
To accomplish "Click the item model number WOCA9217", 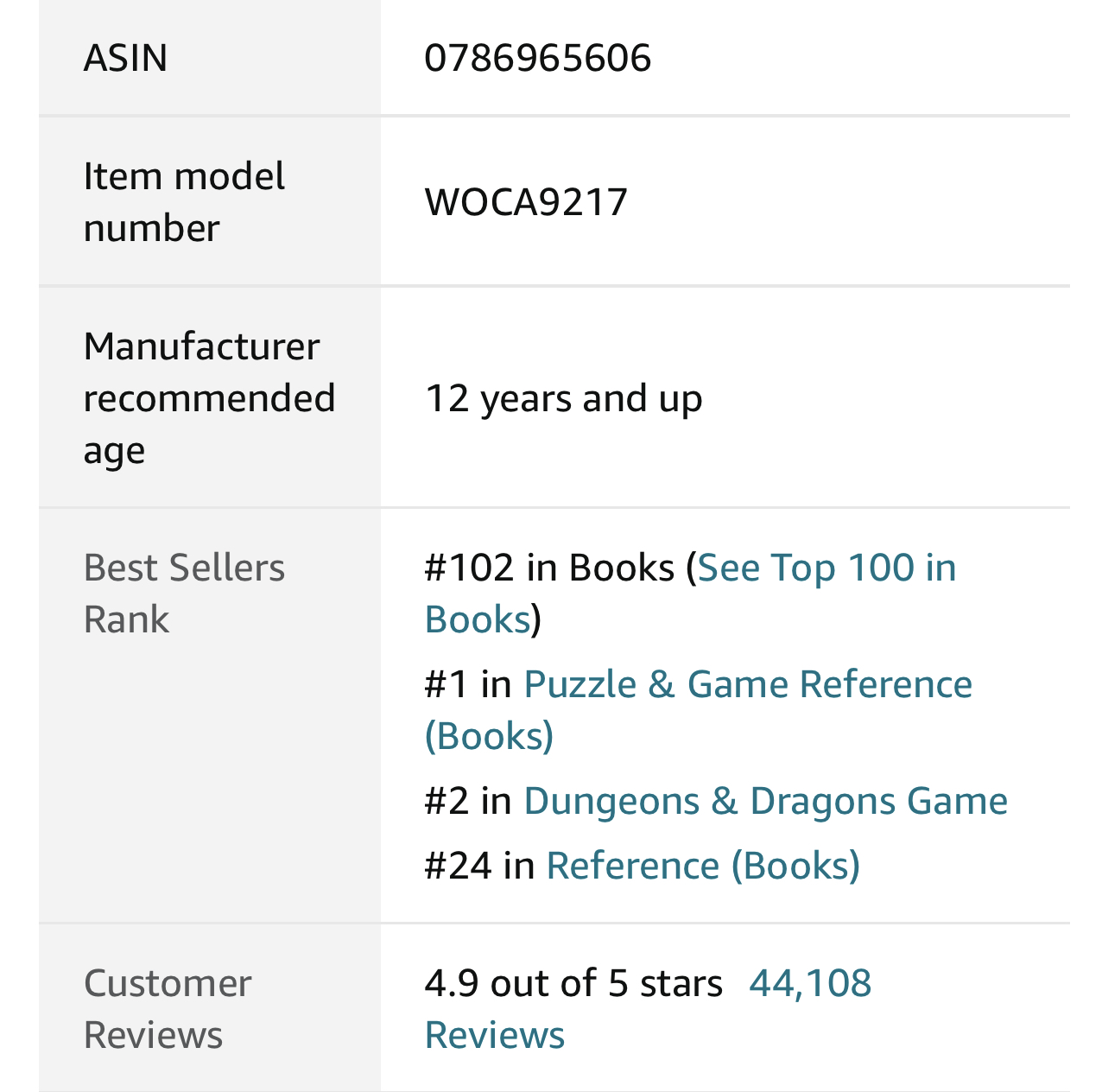I will pyautogui.click(x=526, y=202).
